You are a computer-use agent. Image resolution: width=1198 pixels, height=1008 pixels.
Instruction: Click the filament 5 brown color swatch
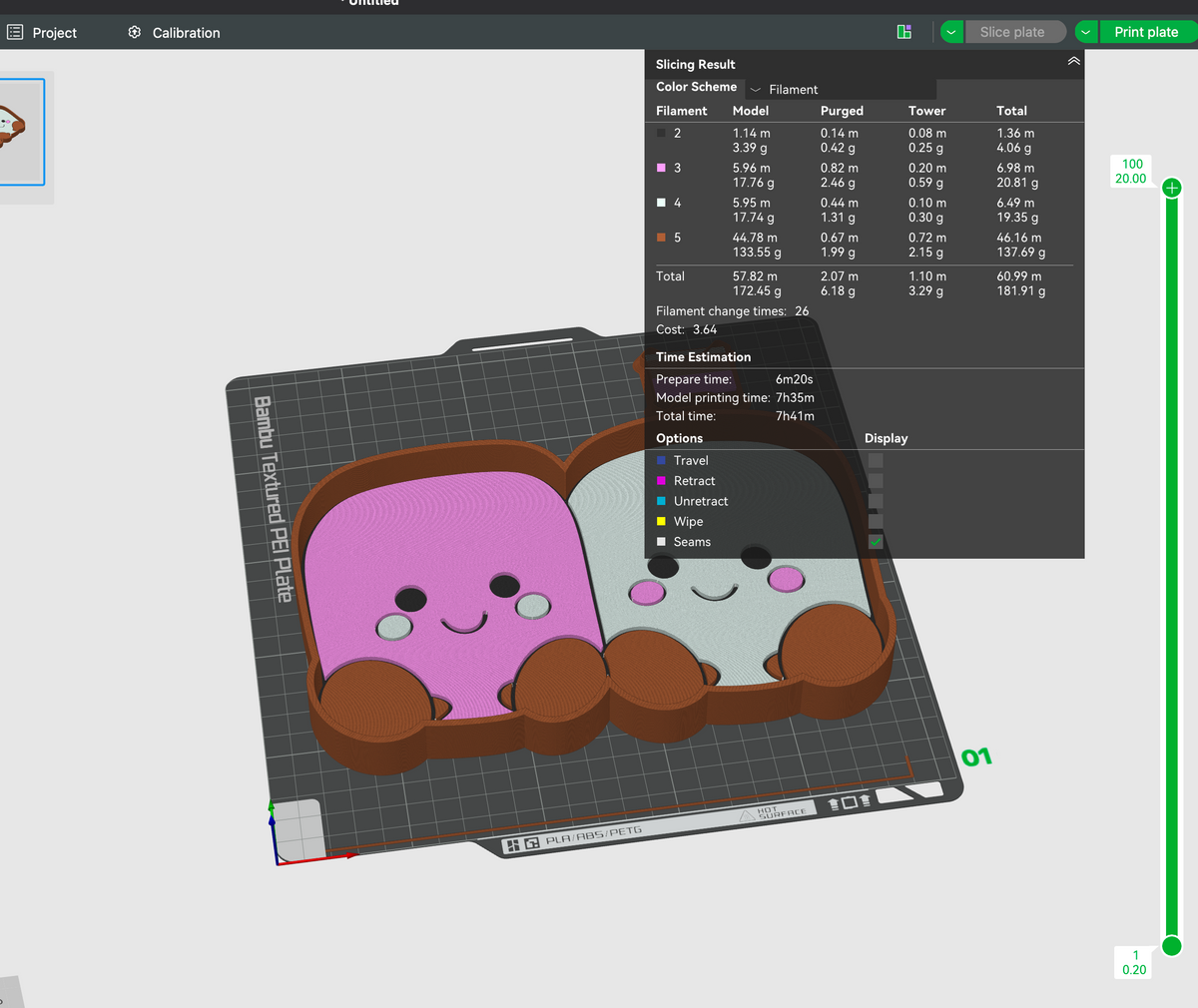[661, 238]
